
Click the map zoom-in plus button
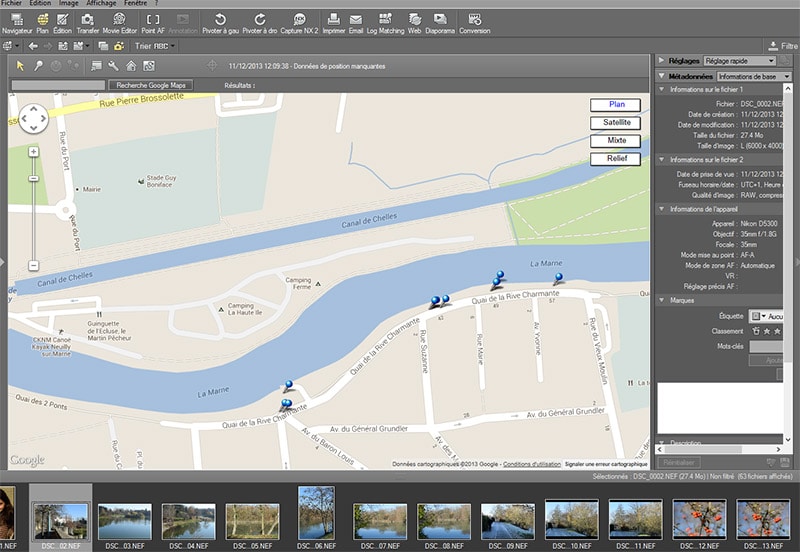tap(33, 152)
